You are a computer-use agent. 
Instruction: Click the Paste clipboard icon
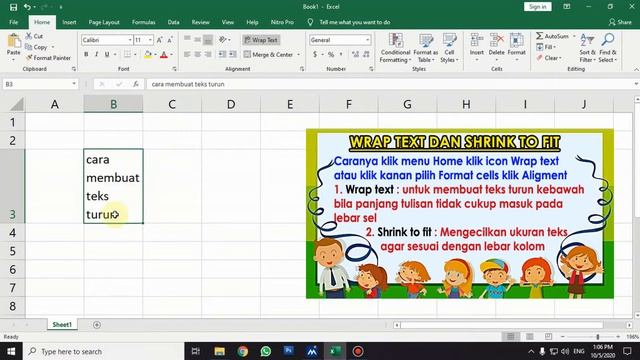(x=13, y=41)
